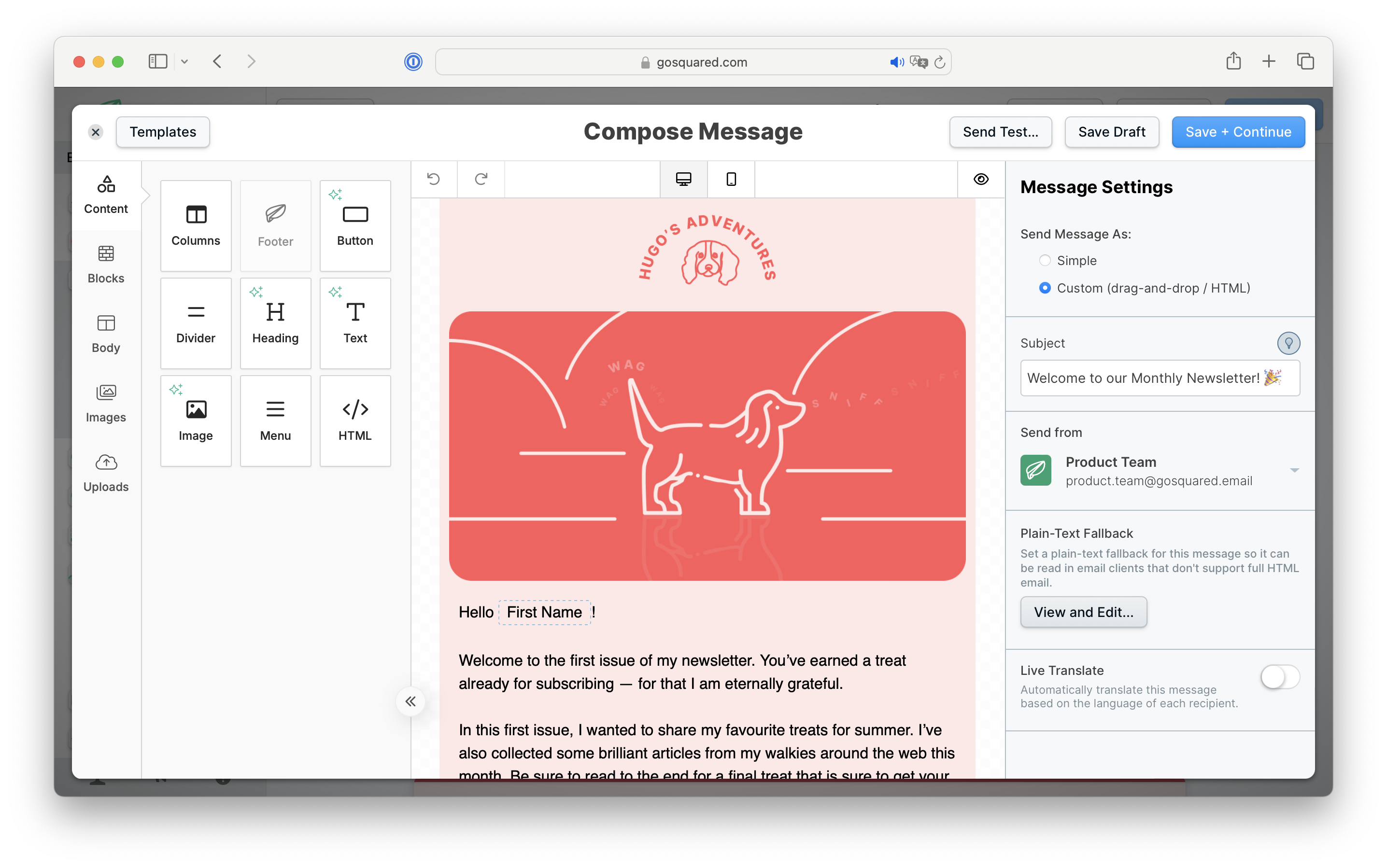Click the undo arrow in the editor toolbar
This screenshot has height=868, width=1387.
pos(434,179)
